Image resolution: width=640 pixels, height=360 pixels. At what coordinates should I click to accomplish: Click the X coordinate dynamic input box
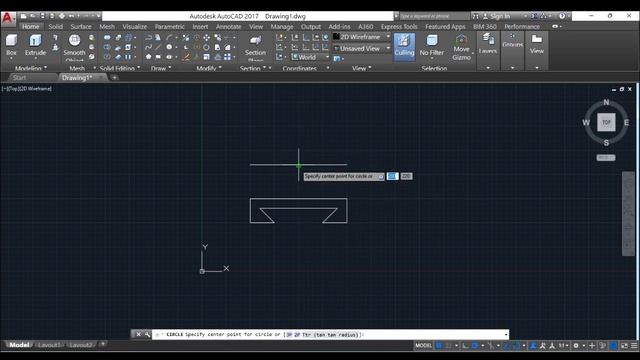392,176
